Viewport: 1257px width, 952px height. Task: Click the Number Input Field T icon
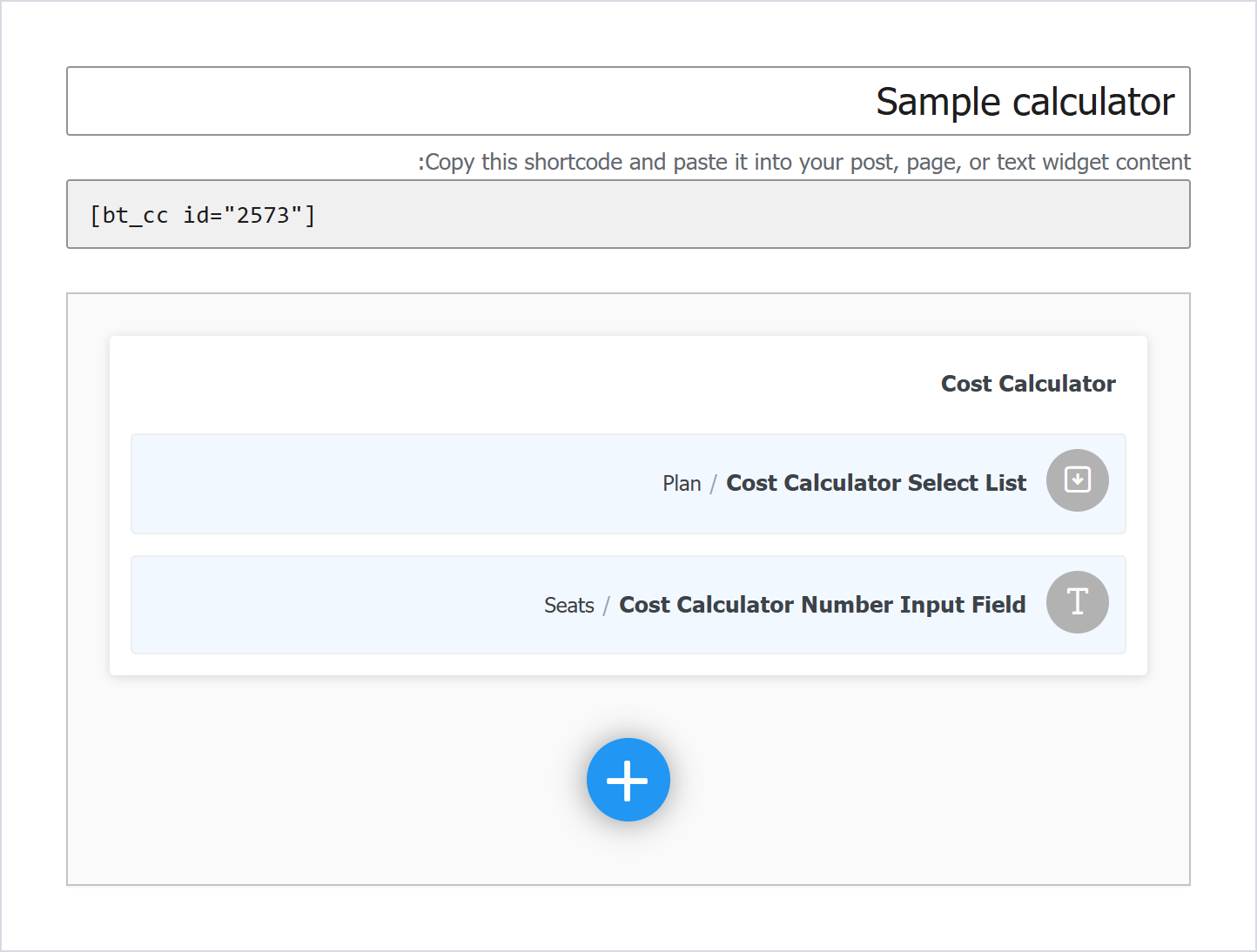(1077, 602)
